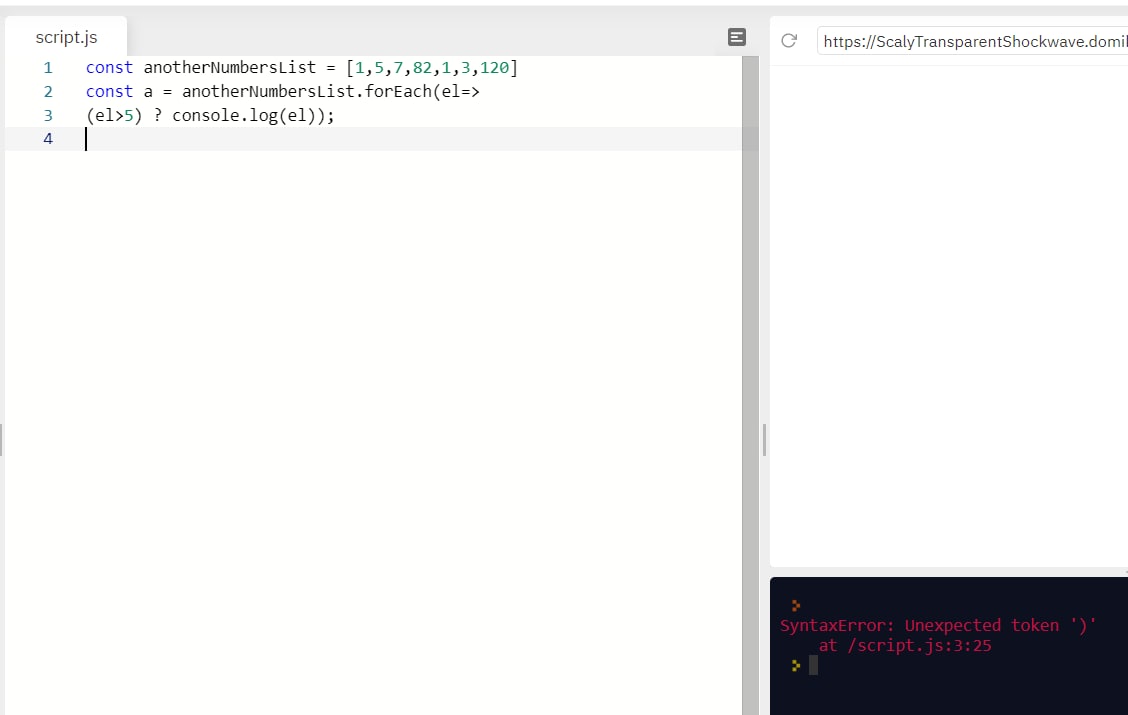Click the 'at /script.js:3:25' stack line

[x=905, y=645]
